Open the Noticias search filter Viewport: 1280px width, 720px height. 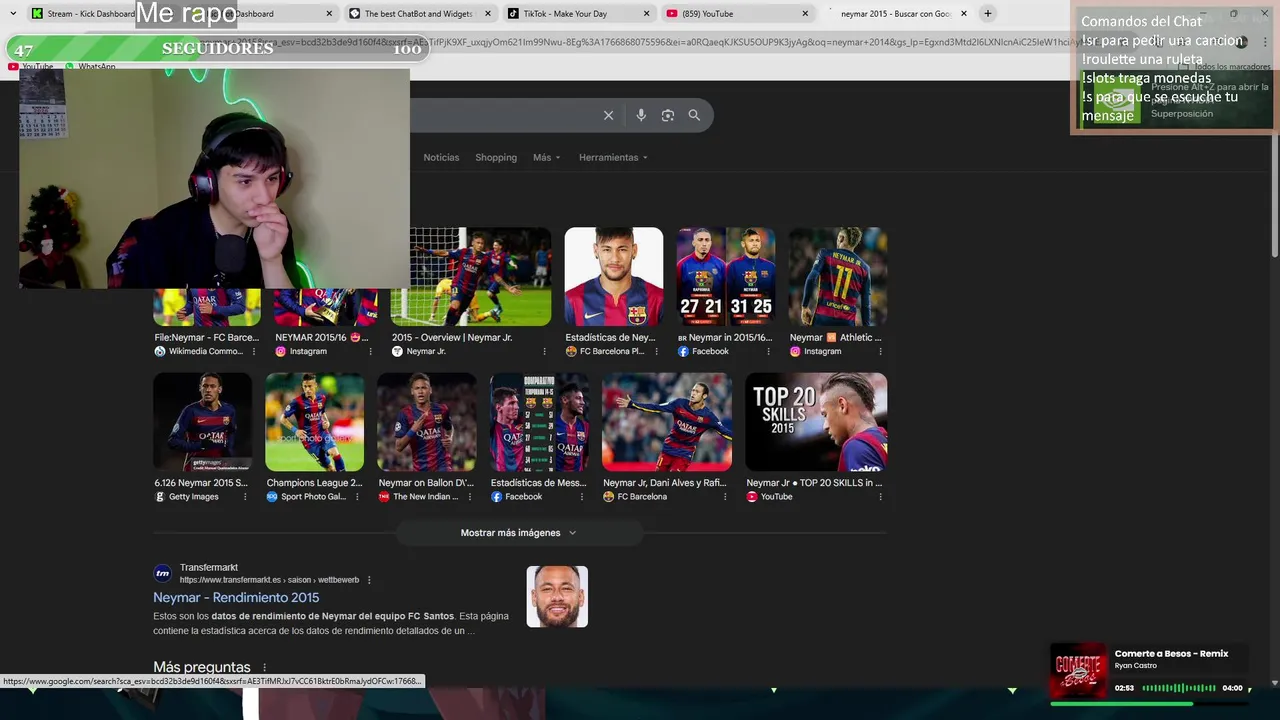441,158
